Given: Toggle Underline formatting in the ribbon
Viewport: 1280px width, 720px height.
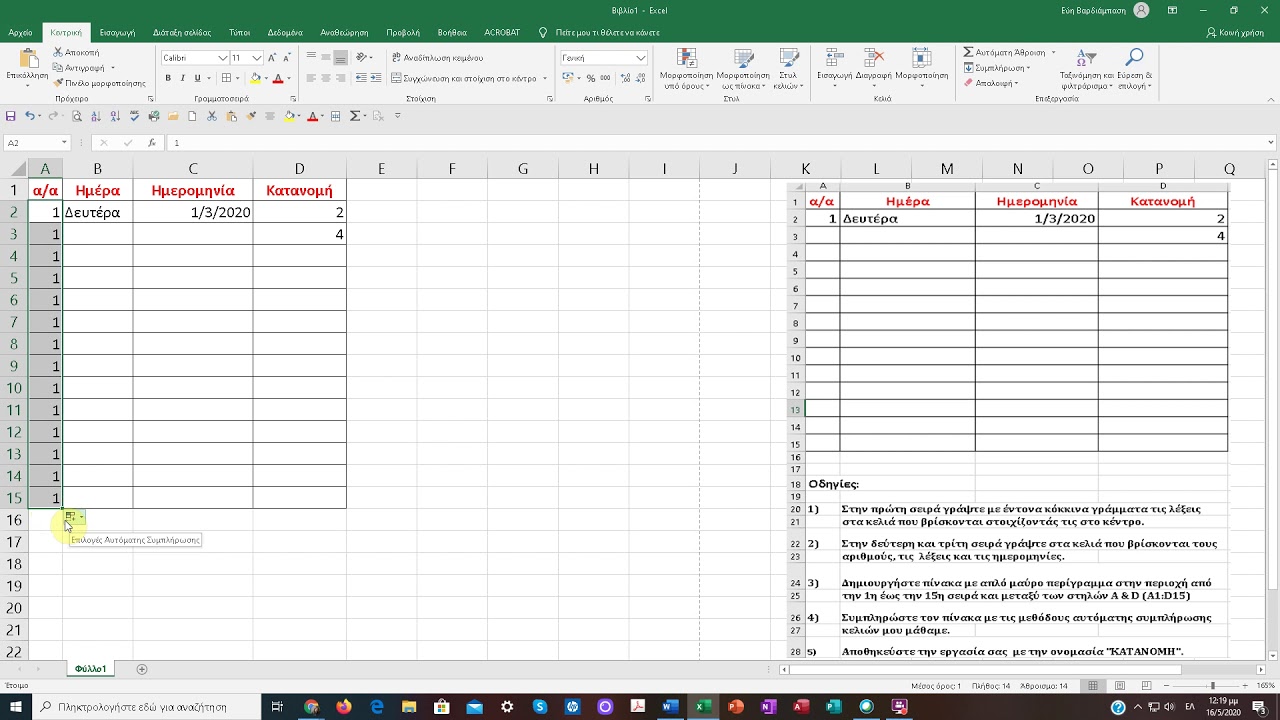Looking at the screenshot, I should coord(197,78).
